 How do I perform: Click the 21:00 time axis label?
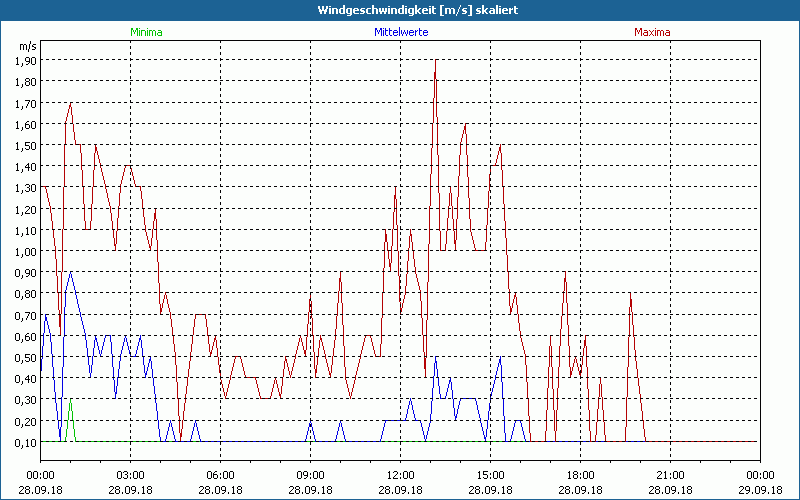click(x=670, y=475)
